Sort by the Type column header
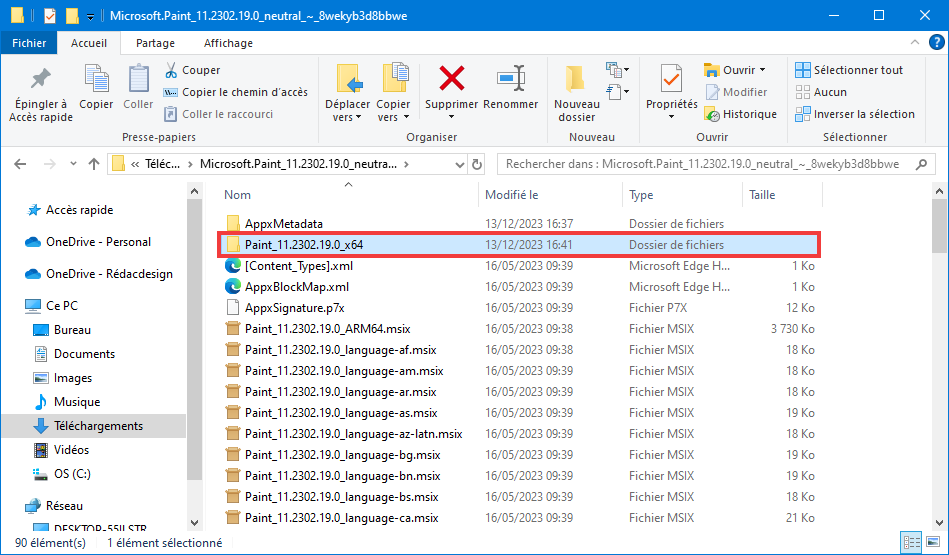Screen dimensions: 949x555 point(641,195)
